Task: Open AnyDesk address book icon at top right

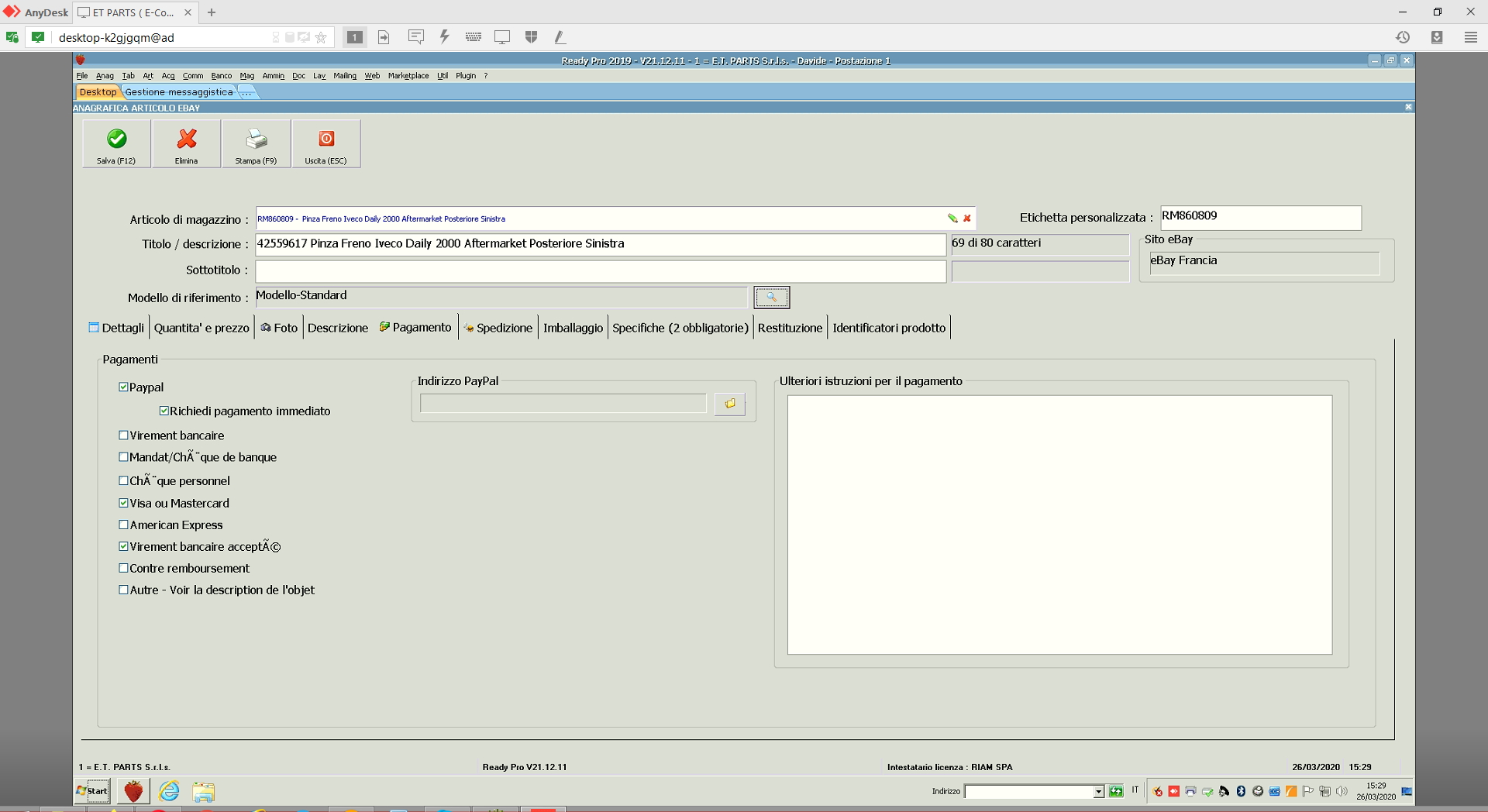Action: (x=1437, y=37)
